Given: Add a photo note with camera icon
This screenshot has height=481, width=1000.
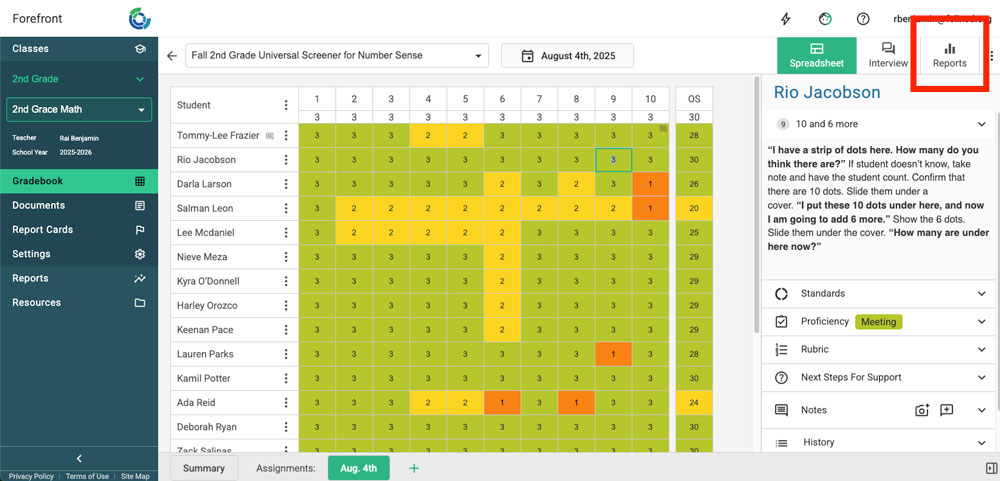Looking at the screenshot, I should click(922, 410).
